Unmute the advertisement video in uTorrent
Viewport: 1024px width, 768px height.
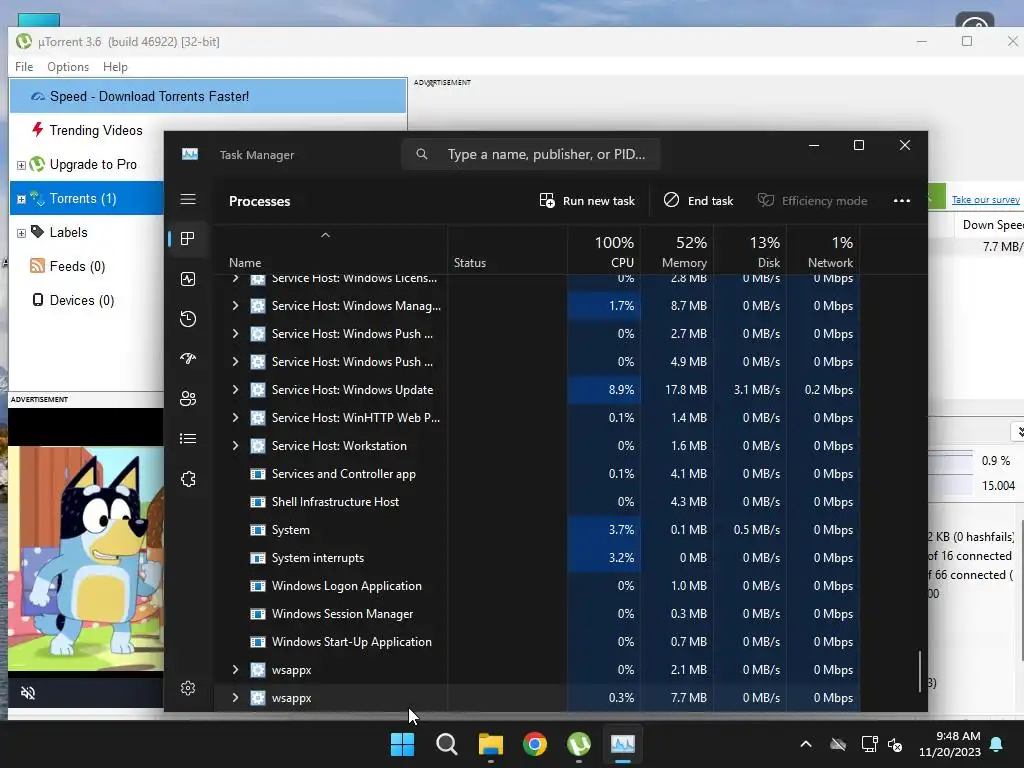[x=27, y=693]
